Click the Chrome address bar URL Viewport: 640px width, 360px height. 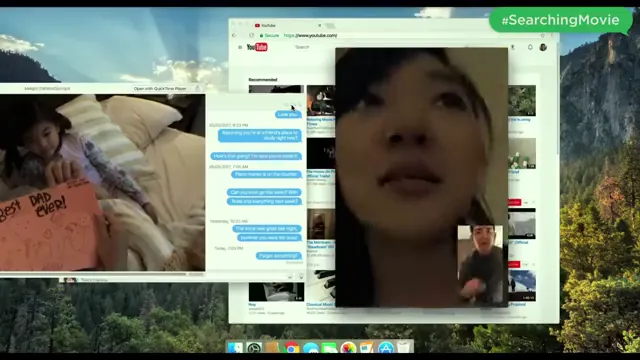311,36
